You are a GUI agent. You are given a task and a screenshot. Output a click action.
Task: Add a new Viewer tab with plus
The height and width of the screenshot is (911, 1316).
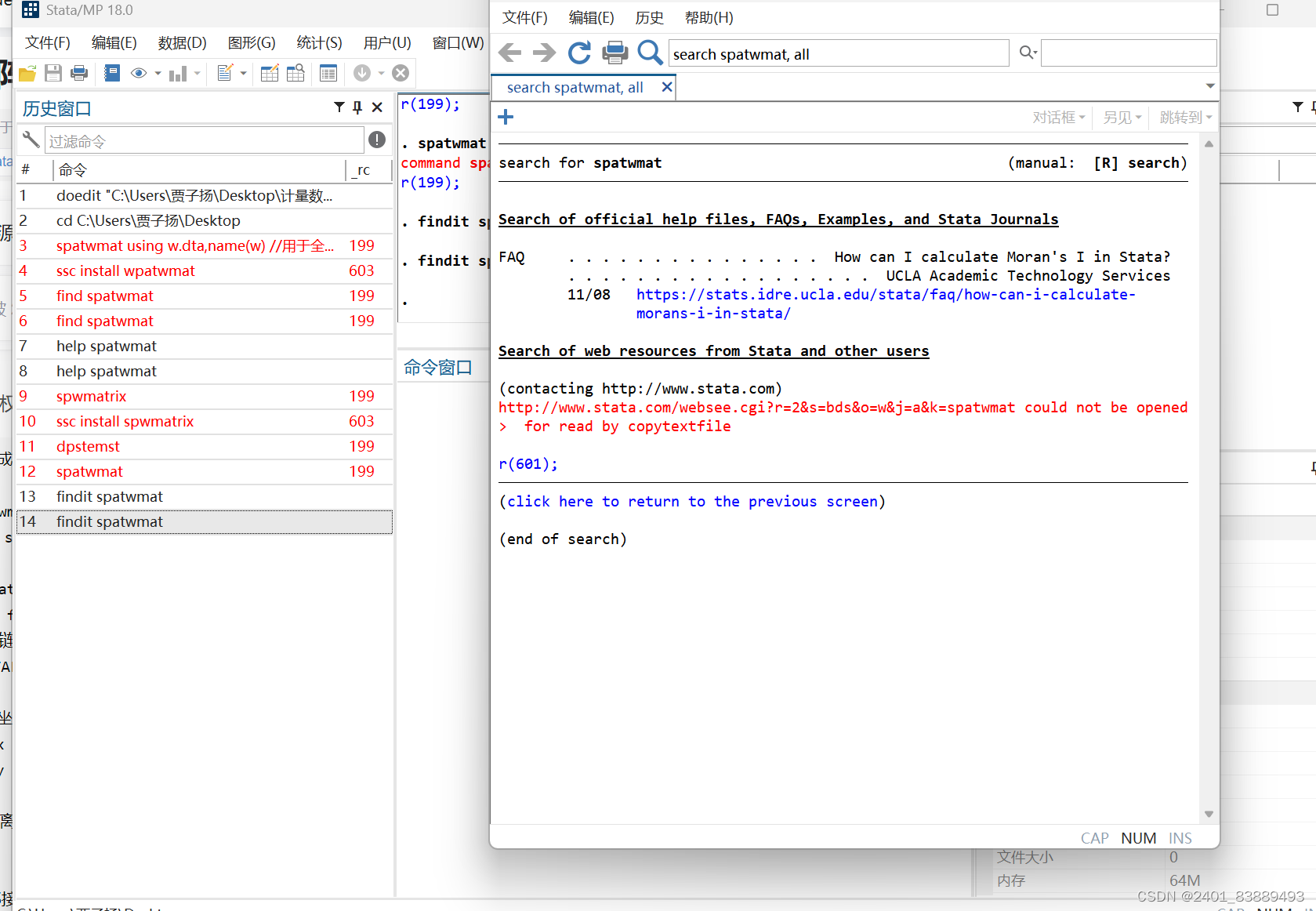click(506, 117)
